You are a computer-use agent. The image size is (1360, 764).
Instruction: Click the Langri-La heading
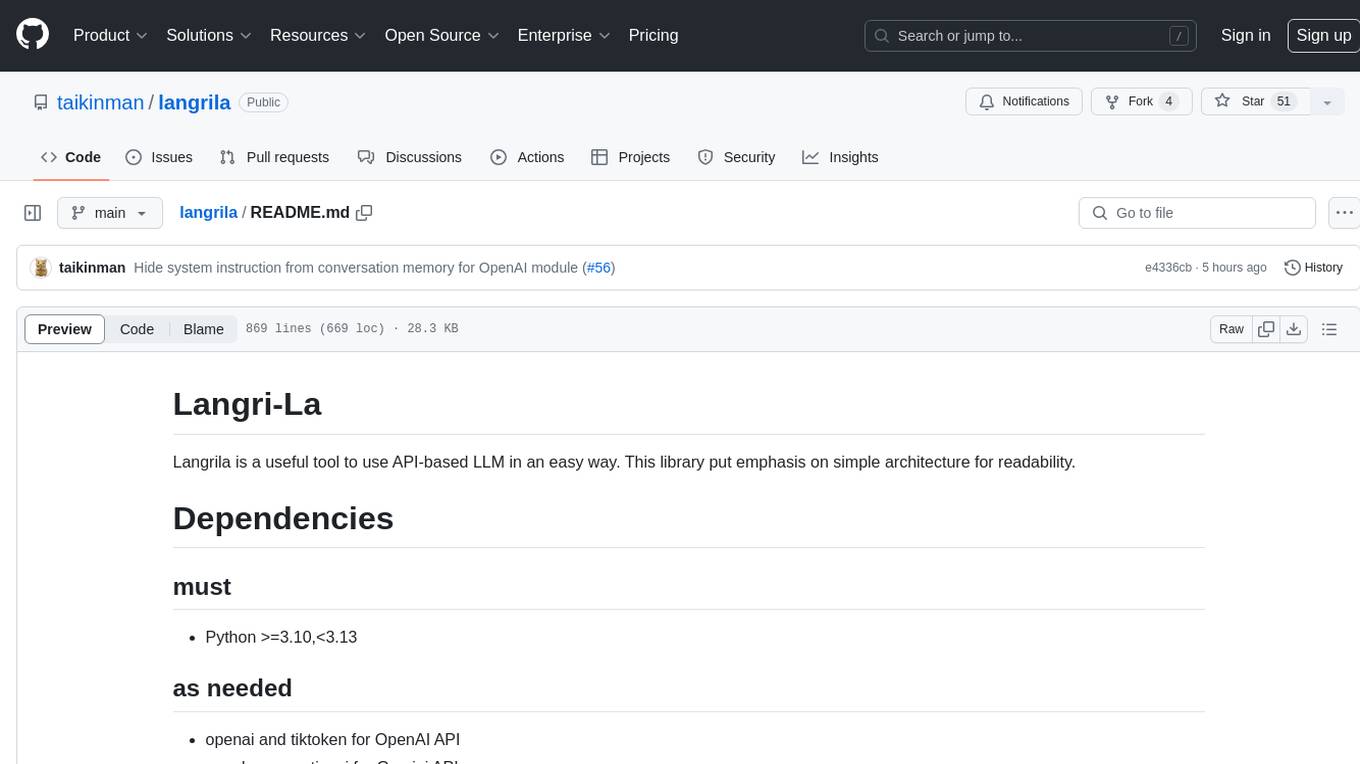[247, 404]
